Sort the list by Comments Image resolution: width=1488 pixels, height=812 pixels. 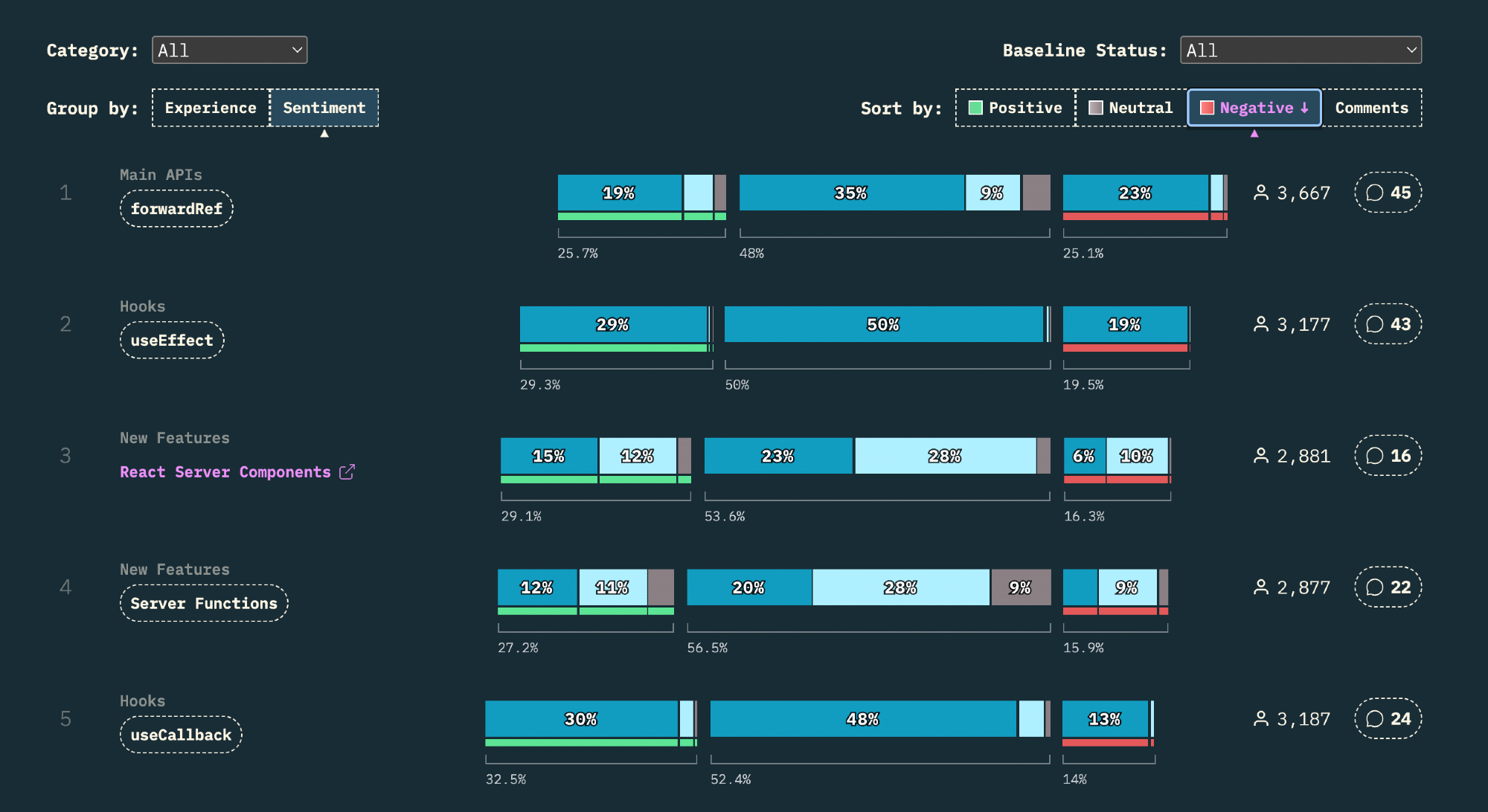tap(1371, 108)
